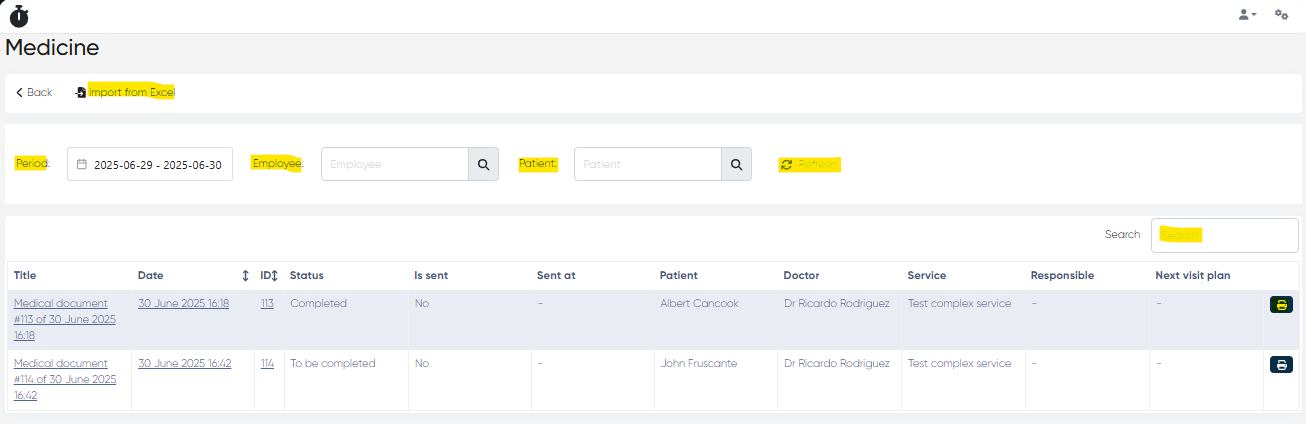This screenshot has width=1306, height=424.
Task: Click the Patient search magnifier icon
Action: tap(736, 165)
